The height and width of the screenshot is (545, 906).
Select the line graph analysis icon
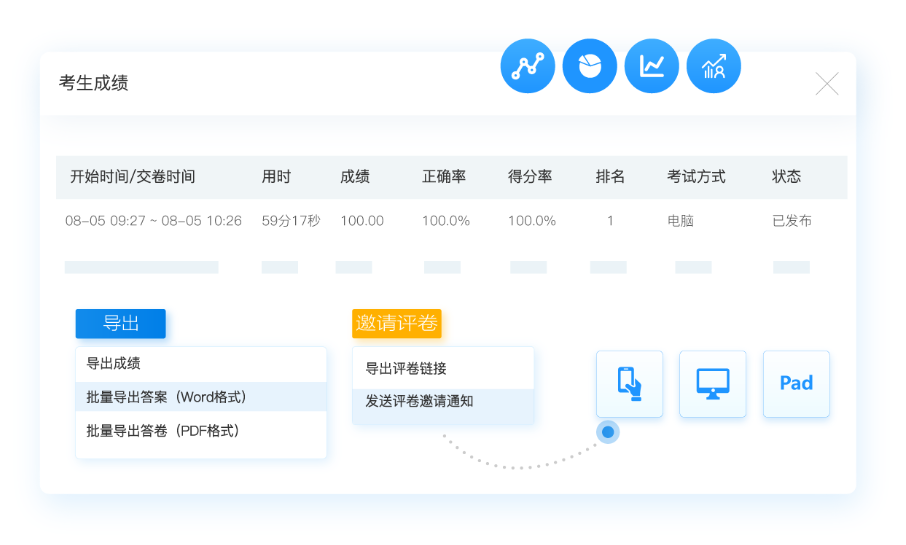pyautogui.click(x=651, y=67)
